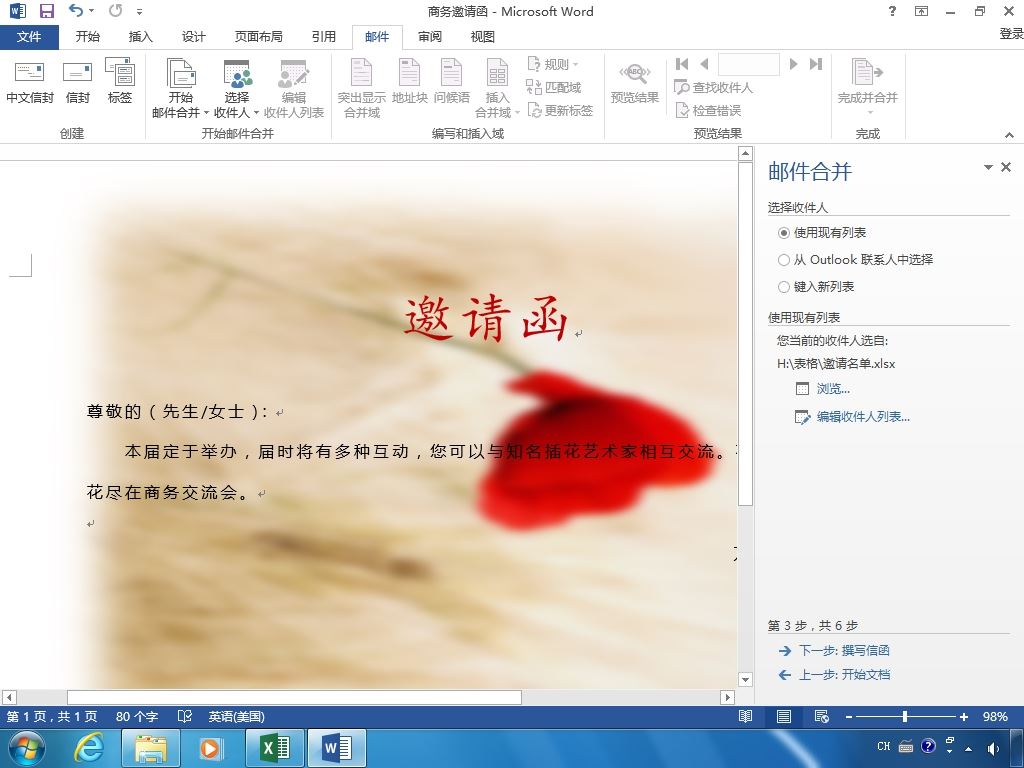Create a 中文信封 envelope

coord(30,82)
